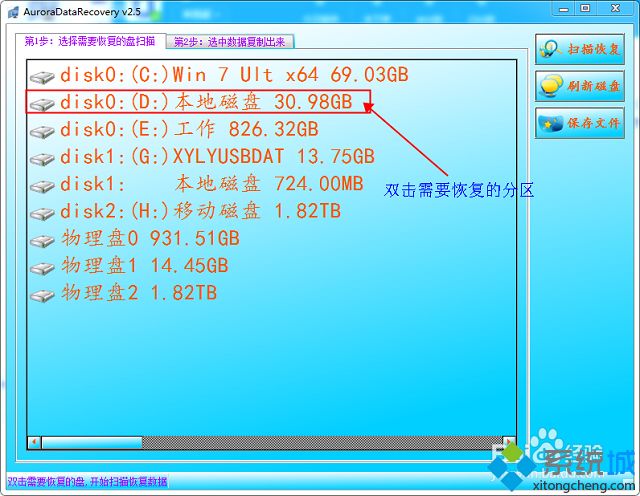Select disk1: 本地磁盘 724.00MB entry
640x496 pixels.
211,184
